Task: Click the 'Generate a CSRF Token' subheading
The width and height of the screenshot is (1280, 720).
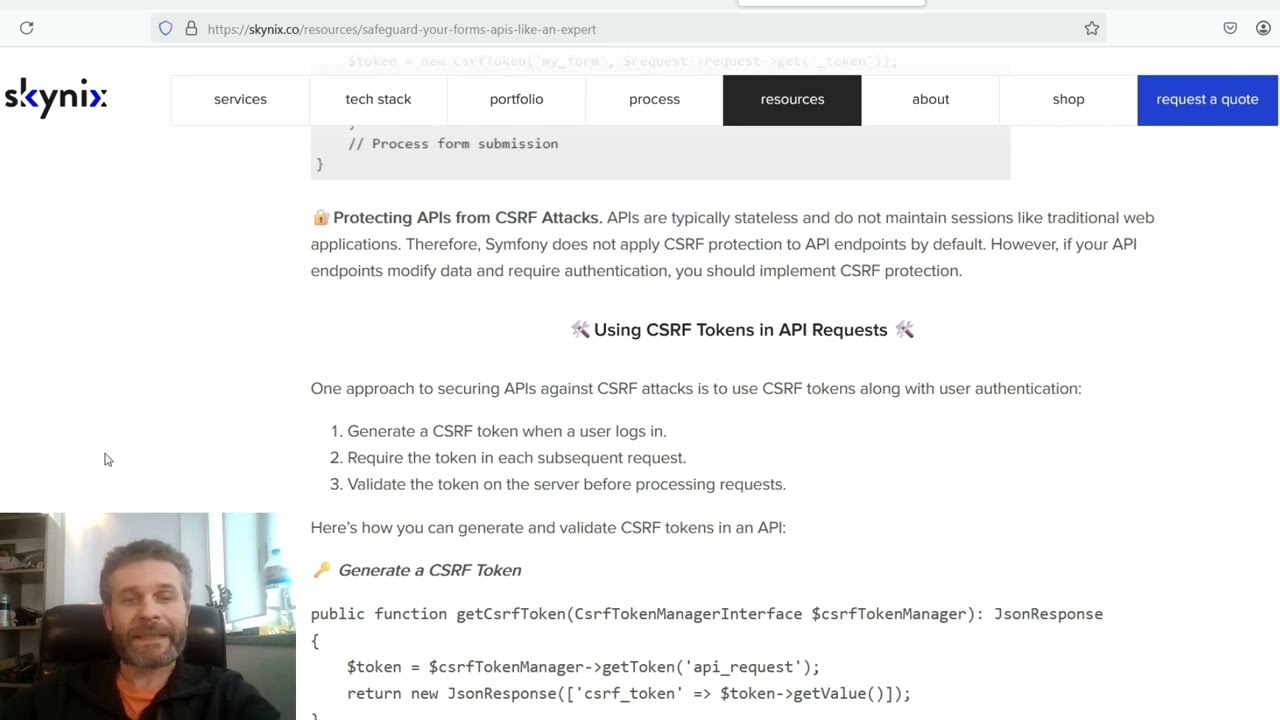Action: click(429, 570)
